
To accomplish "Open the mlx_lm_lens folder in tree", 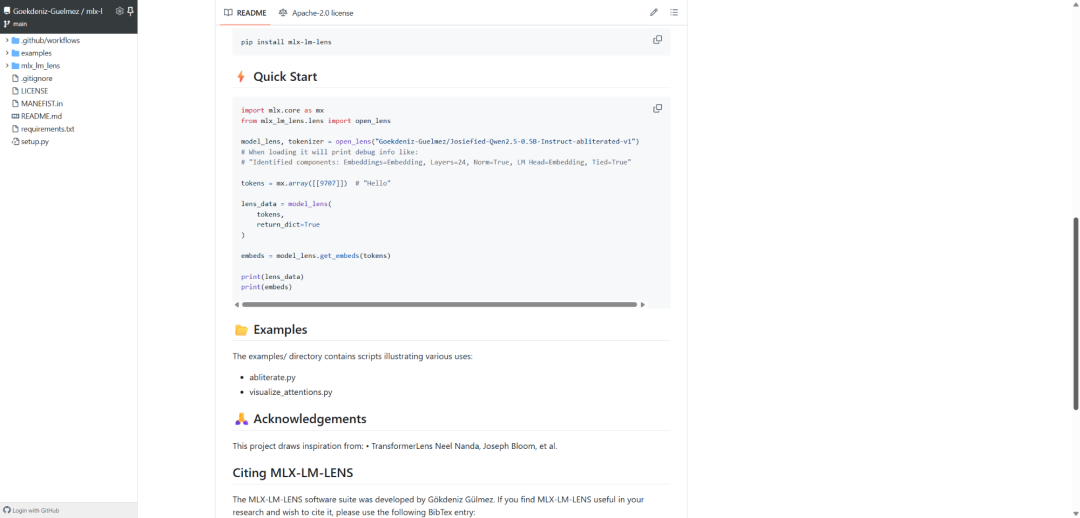I will [40, 65].
